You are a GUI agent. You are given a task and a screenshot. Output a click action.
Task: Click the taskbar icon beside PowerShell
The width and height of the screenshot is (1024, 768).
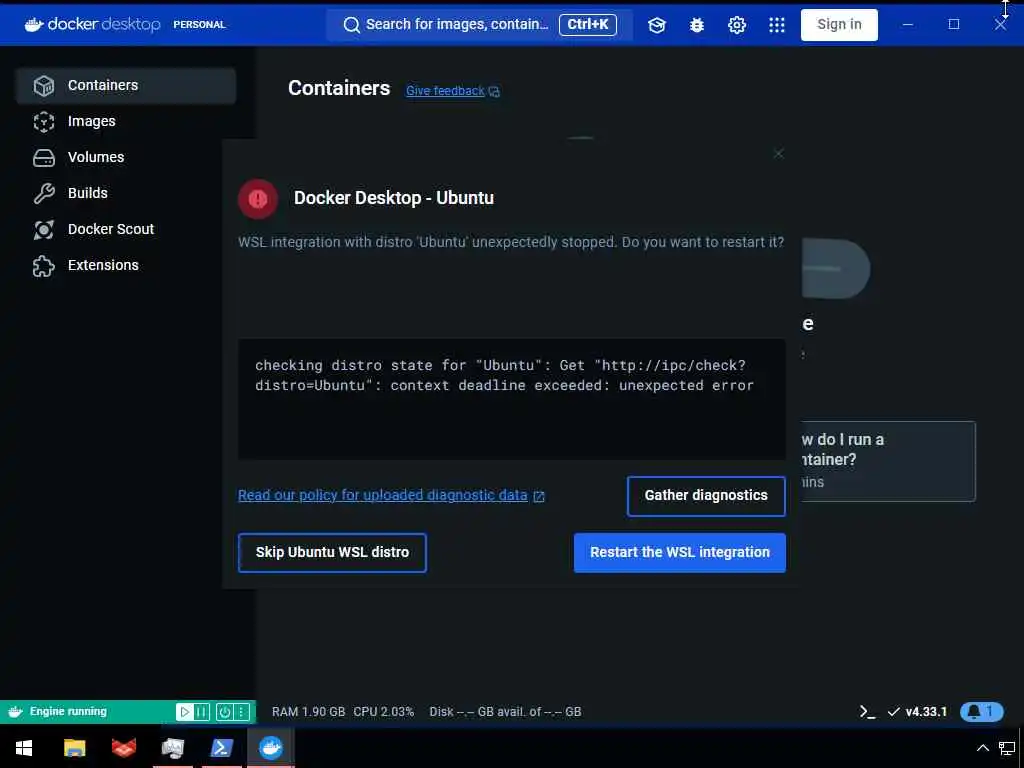172,748
